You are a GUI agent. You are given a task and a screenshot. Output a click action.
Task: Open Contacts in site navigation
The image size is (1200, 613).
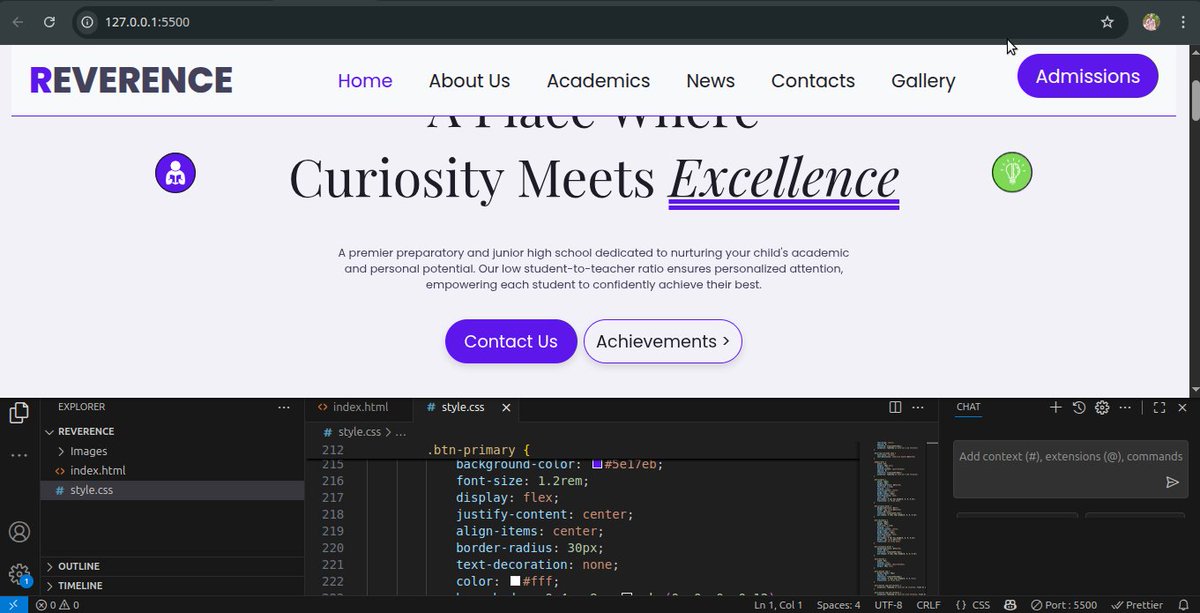813,81
